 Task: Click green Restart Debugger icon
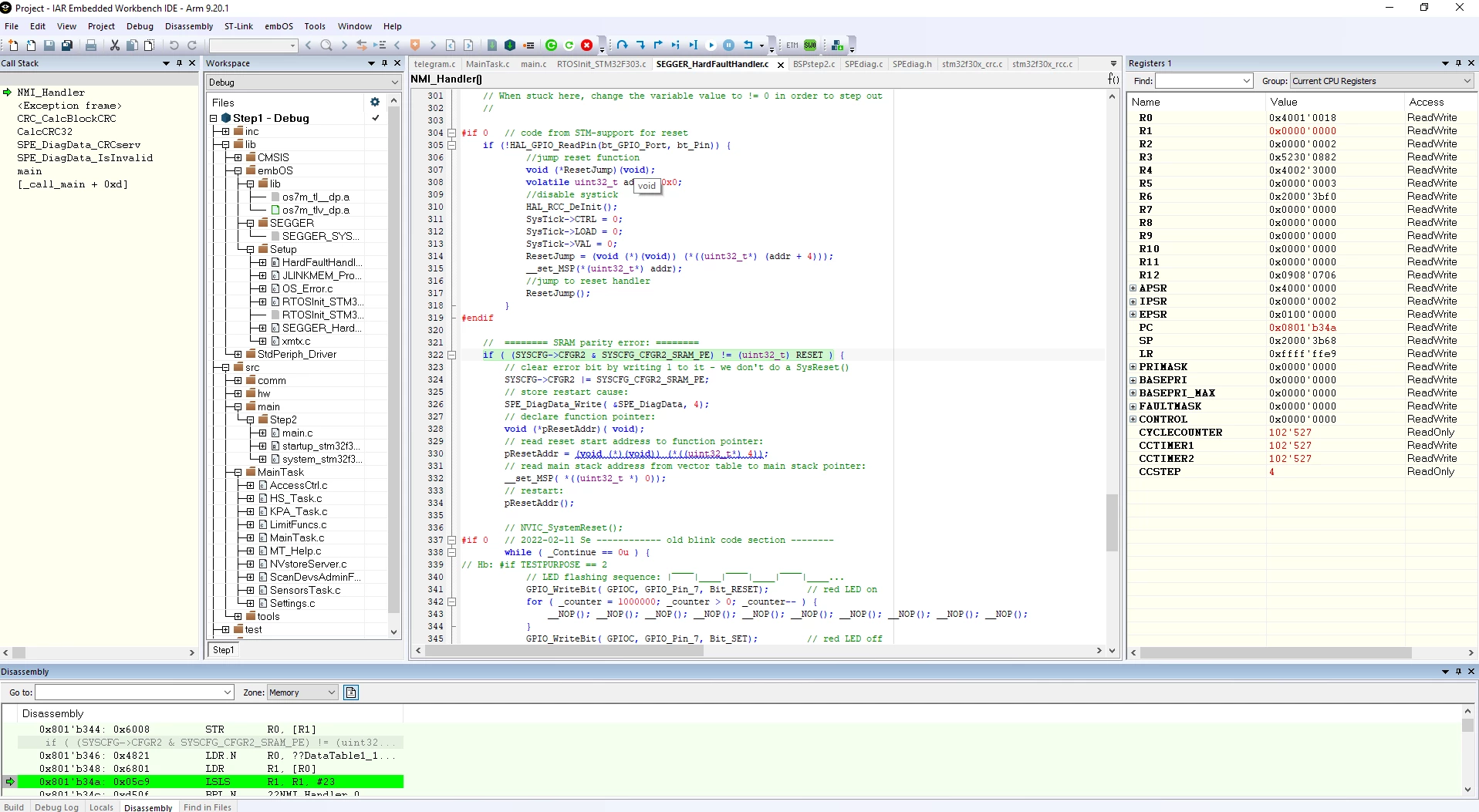coord(551,45)
